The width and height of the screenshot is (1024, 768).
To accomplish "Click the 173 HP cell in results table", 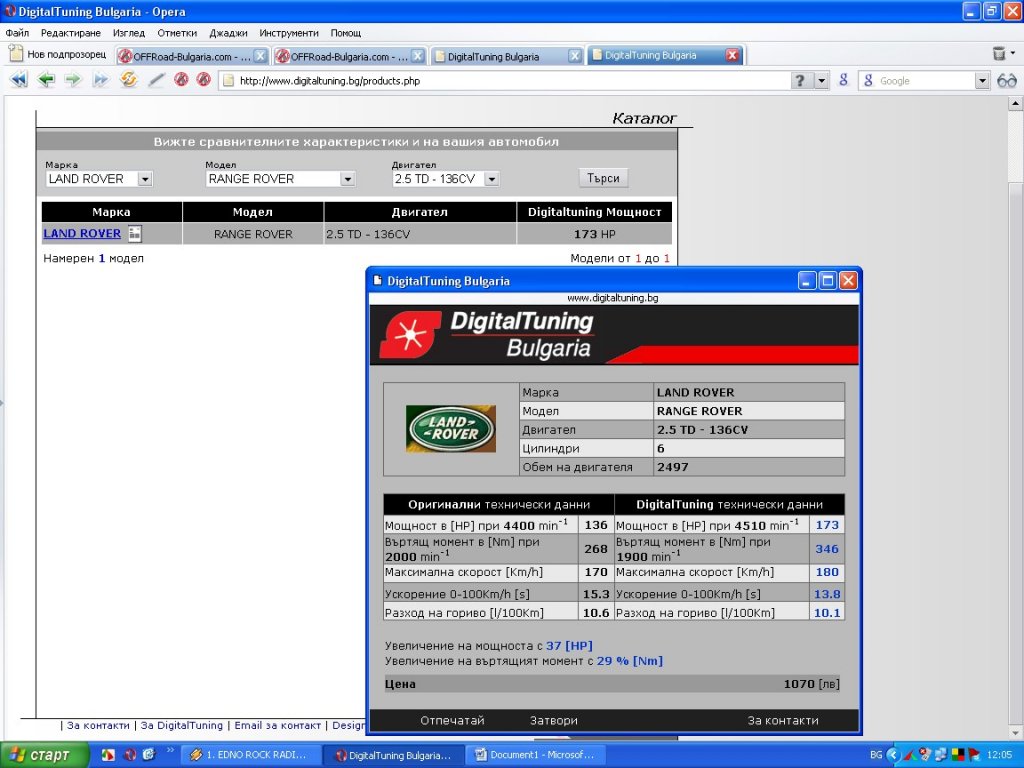I will 594,234.
